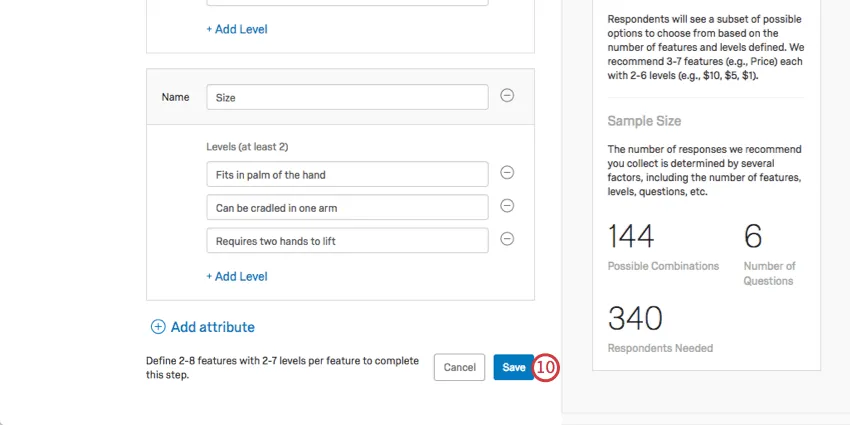Focus the partially visible level field at top
This screenshot has height=425, width=850.
(347, 3)
